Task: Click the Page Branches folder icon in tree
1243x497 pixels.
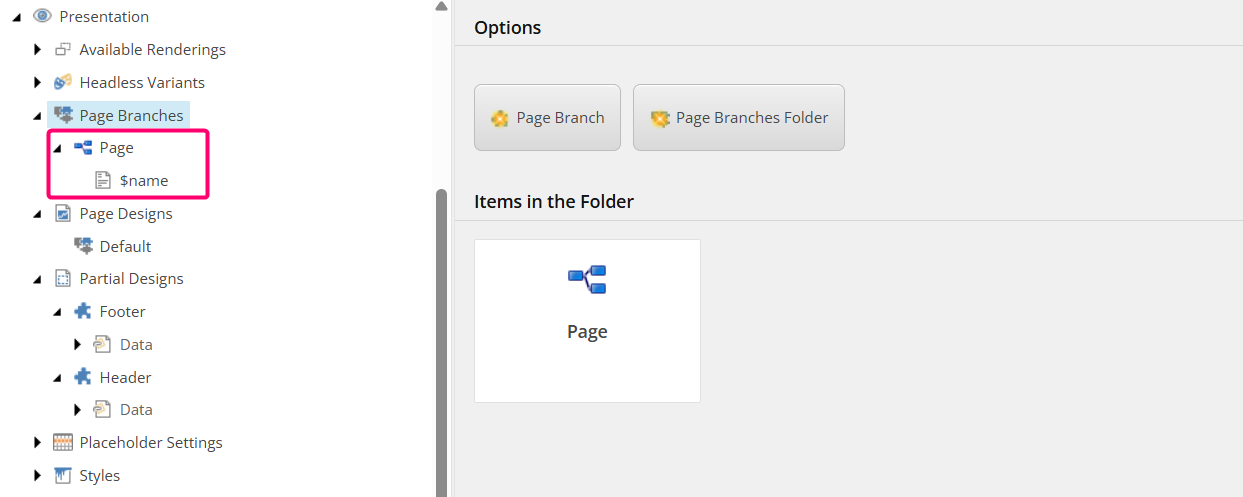Action: pos(63,115)
